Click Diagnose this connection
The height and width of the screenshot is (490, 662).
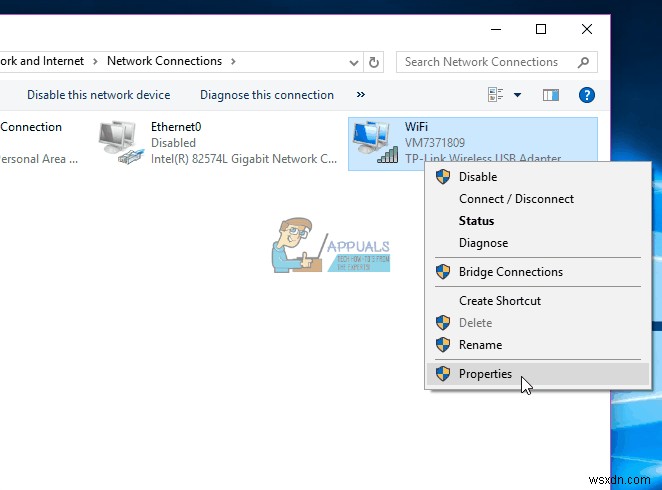click(267, 95)
